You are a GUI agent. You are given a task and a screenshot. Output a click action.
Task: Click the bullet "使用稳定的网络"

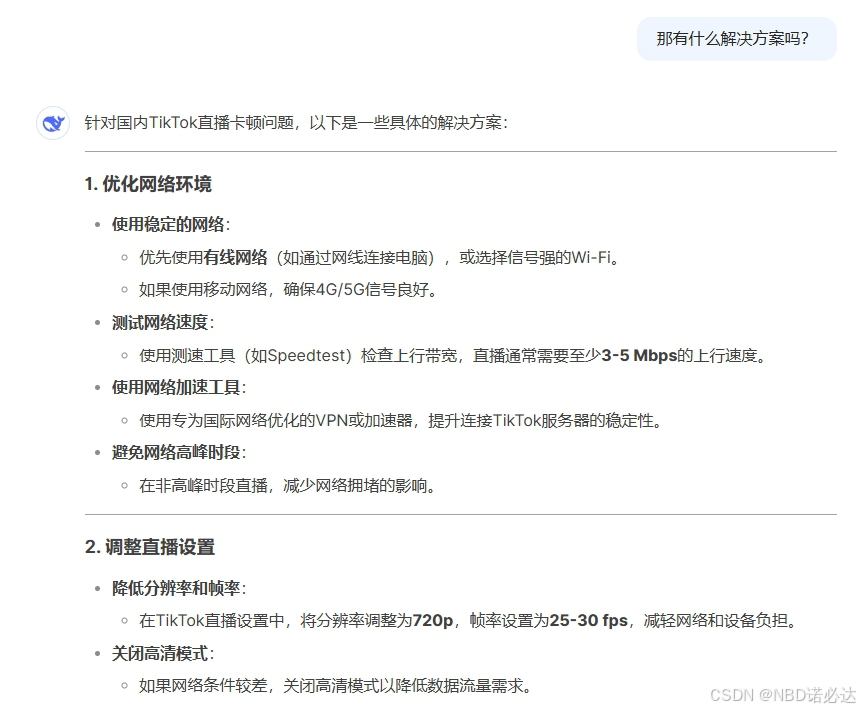(x=171, y=224)
